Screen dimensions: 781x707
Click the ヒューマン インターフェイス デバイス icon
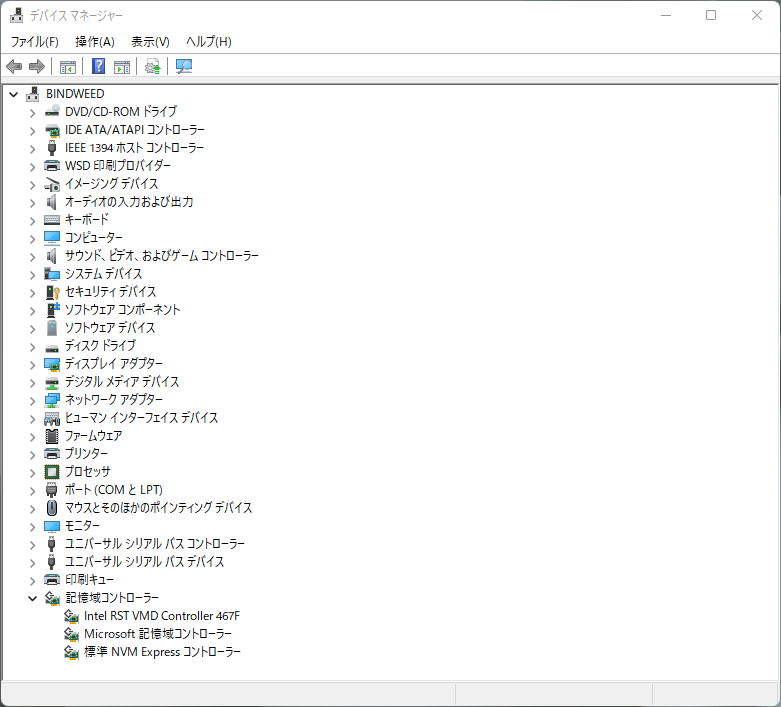52,419
